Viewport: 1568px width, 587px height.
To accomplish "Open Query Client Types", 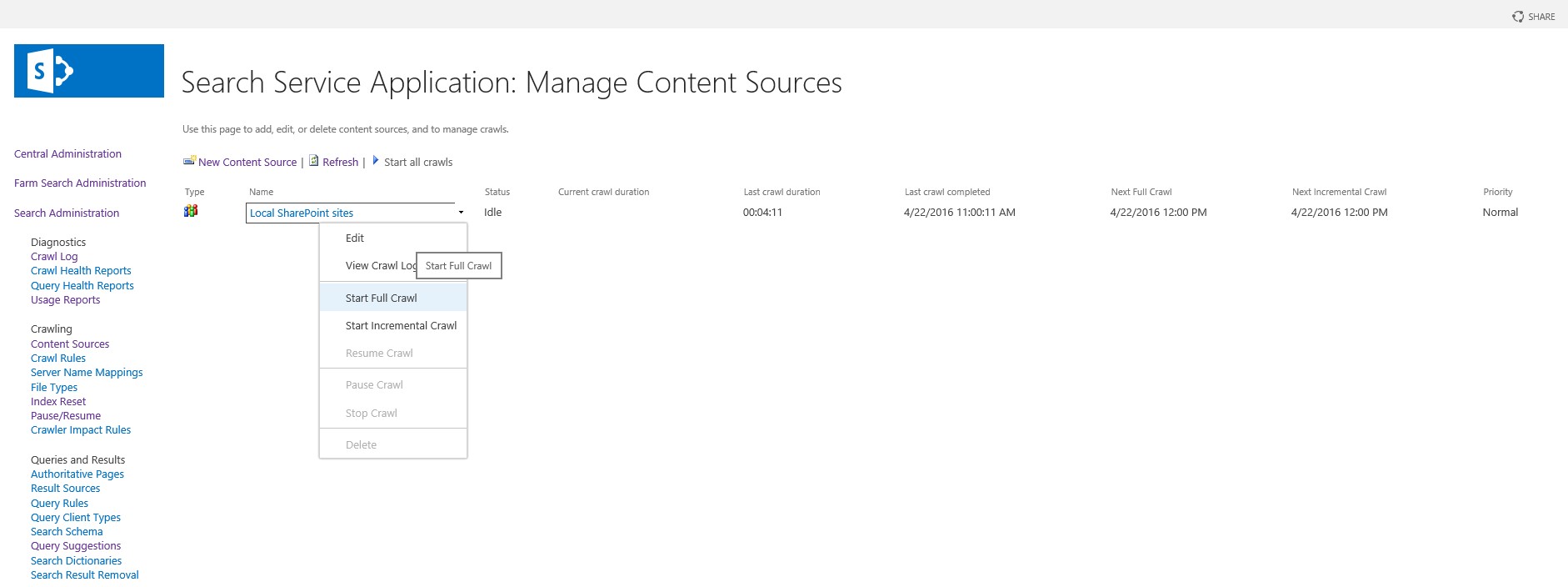I will (76, 518).
